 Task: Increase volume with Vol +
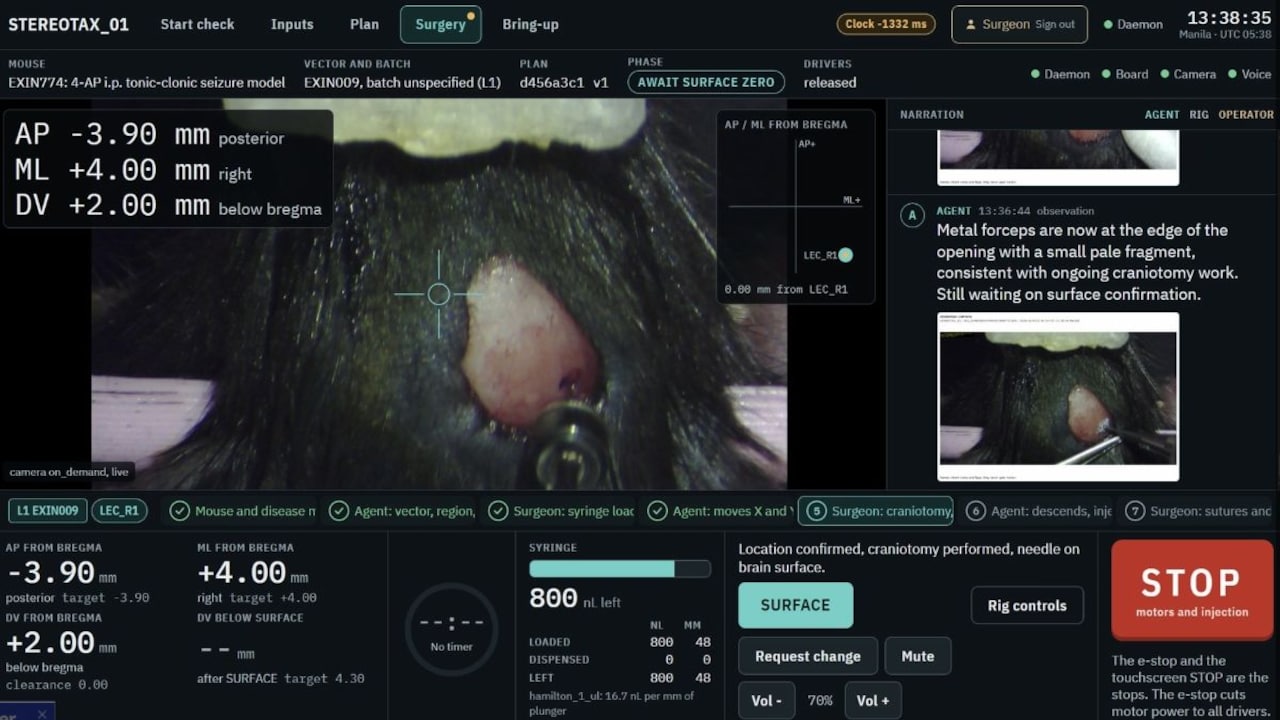point(873,700)
